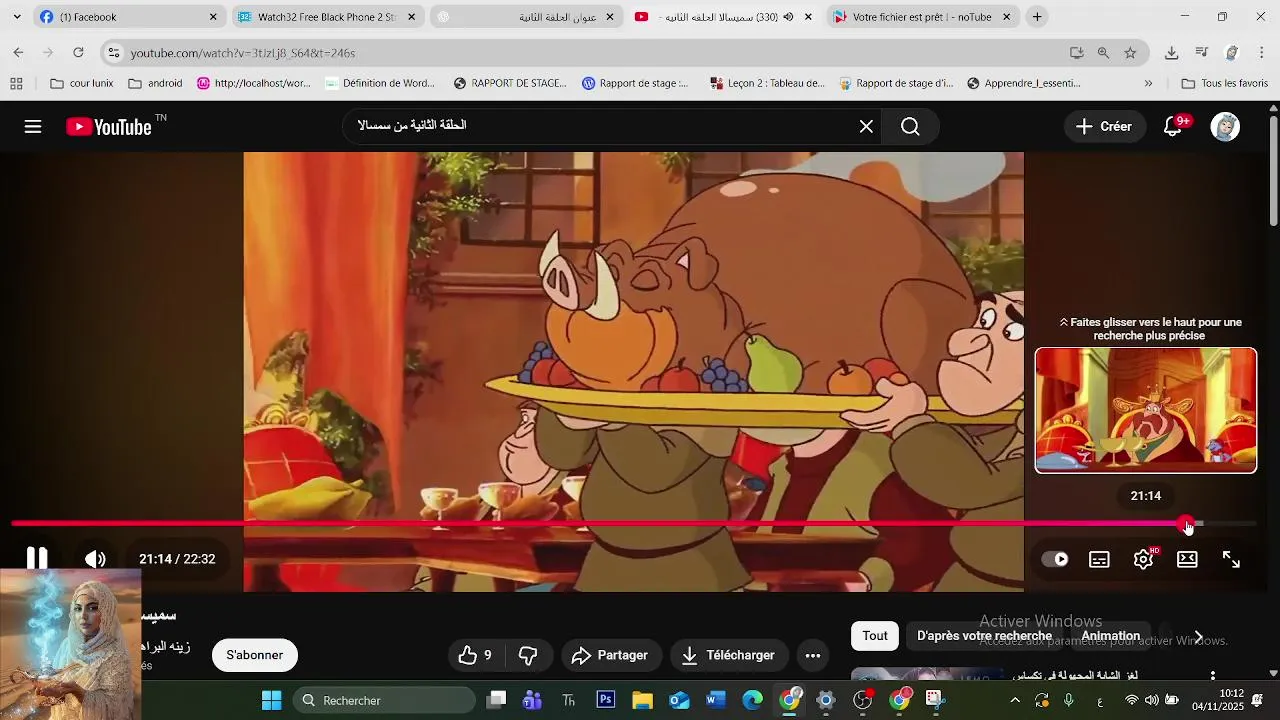Click the Partager button
Viewport: 1280px width, 720px height.
(x=610, y=655)
